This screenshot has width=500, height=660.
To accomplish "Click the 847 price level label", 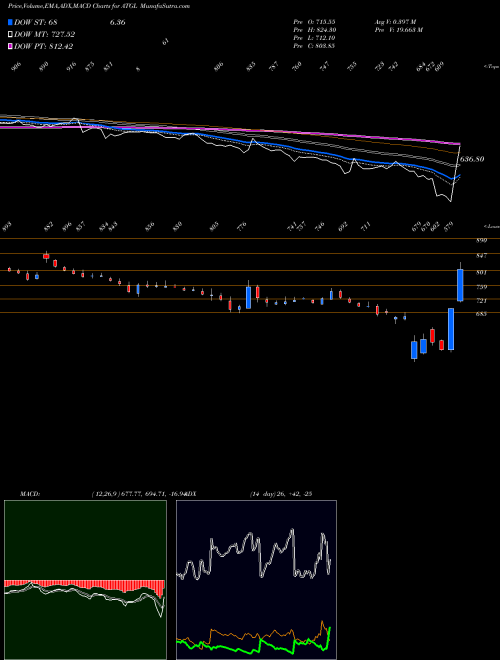I will 482,255.
